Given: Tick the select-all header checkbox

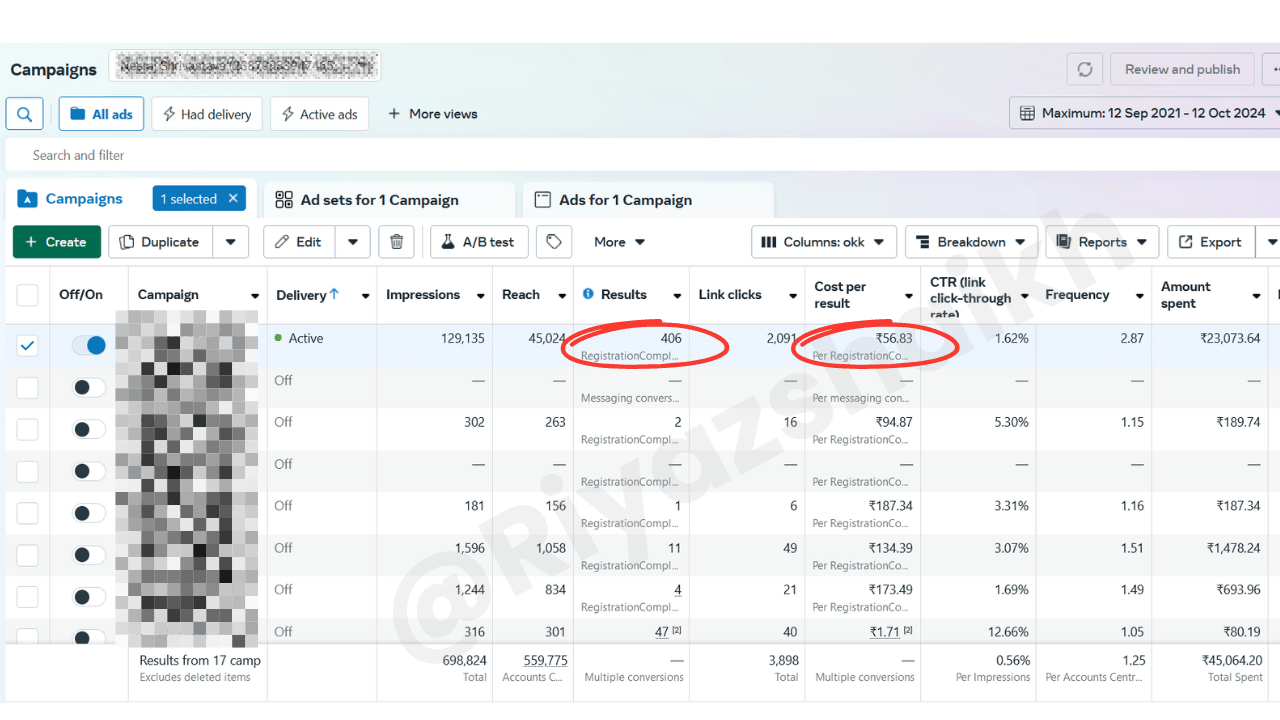Looking at the screenshot, I should click(x=27, y=295).
